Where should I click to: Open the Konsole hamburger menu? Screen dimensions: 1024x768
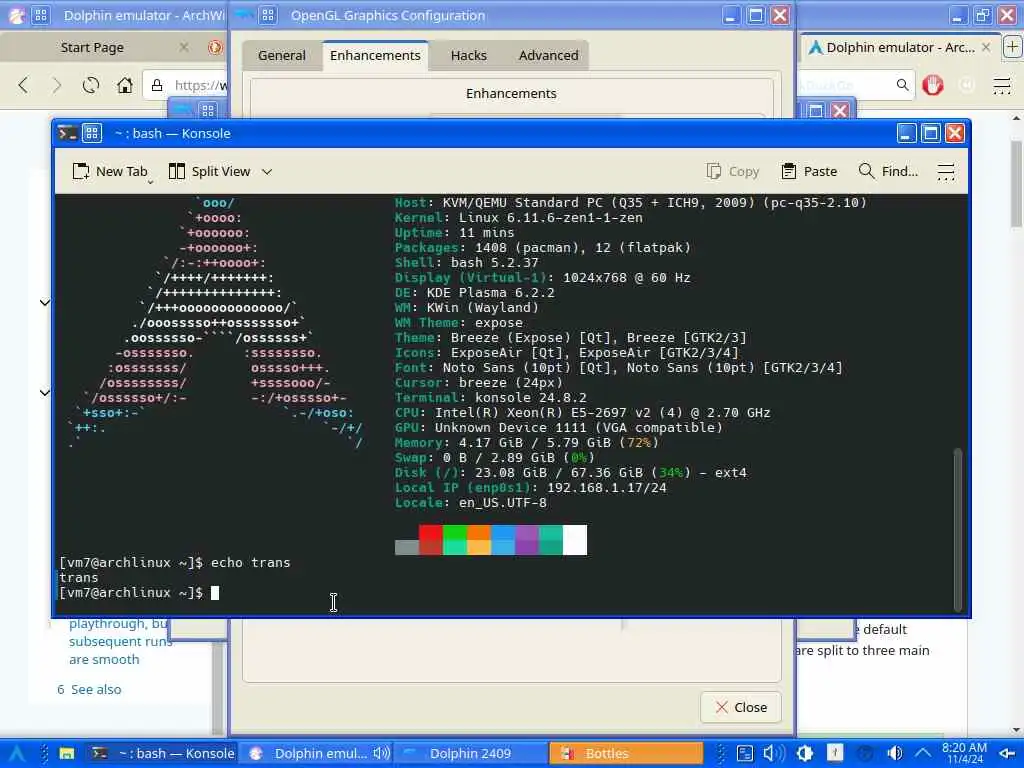pyautogui.click(x=946, y=172)
